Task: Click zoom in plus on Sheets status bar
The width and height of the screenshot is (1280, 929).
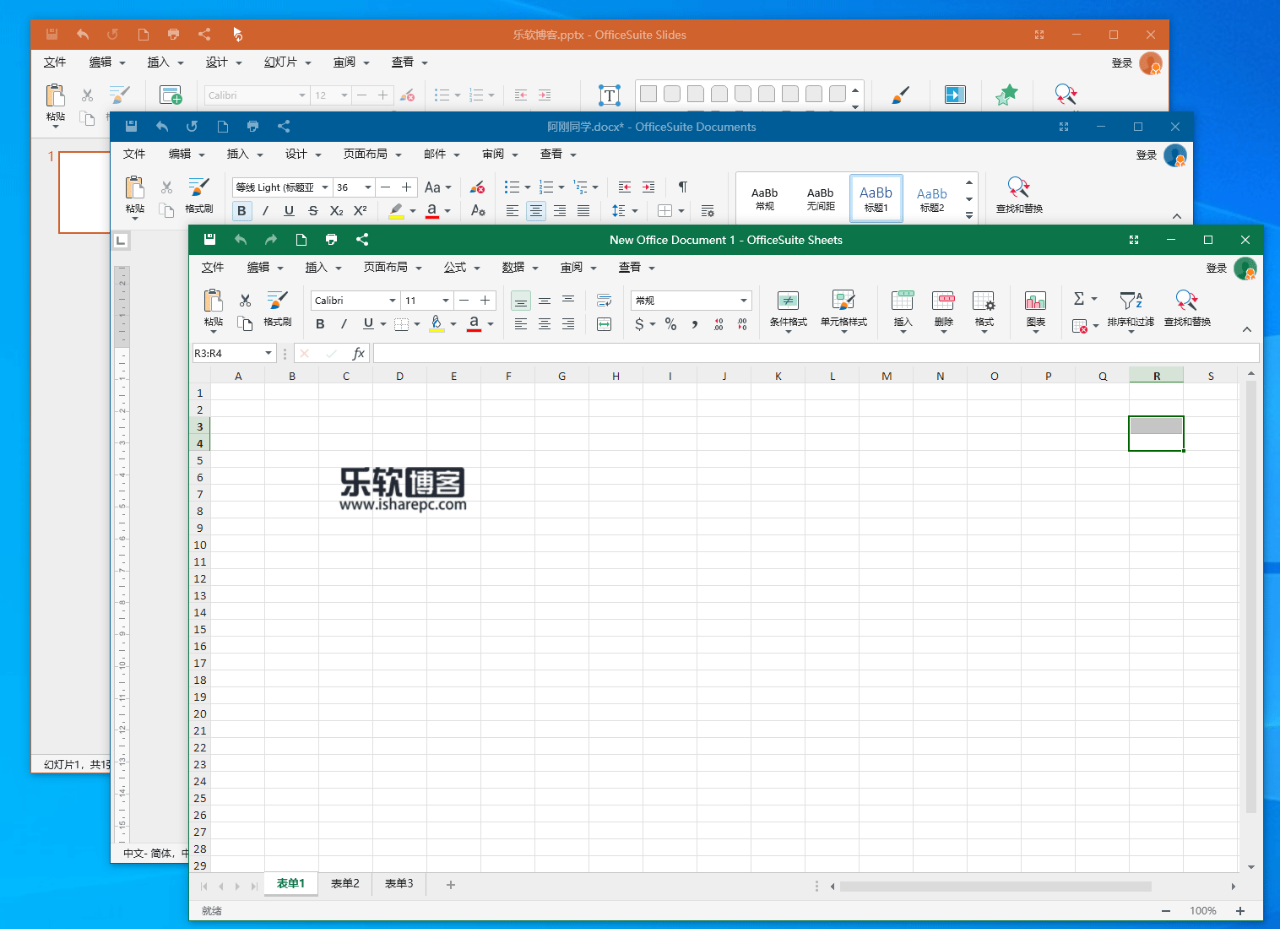Action: 1240,911
